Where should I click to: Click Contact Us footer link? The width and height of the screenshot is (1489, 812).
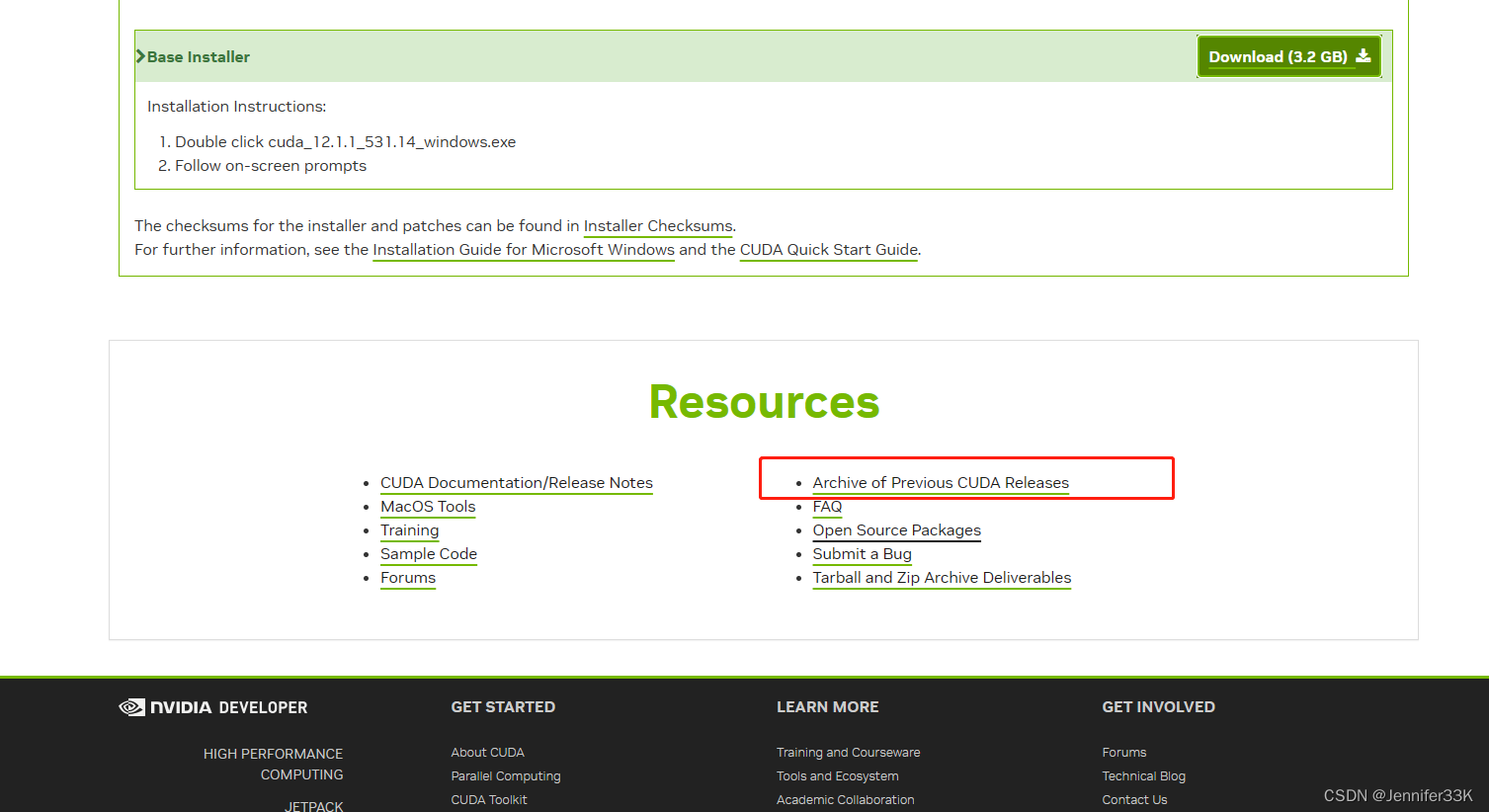coord(1135,800)
